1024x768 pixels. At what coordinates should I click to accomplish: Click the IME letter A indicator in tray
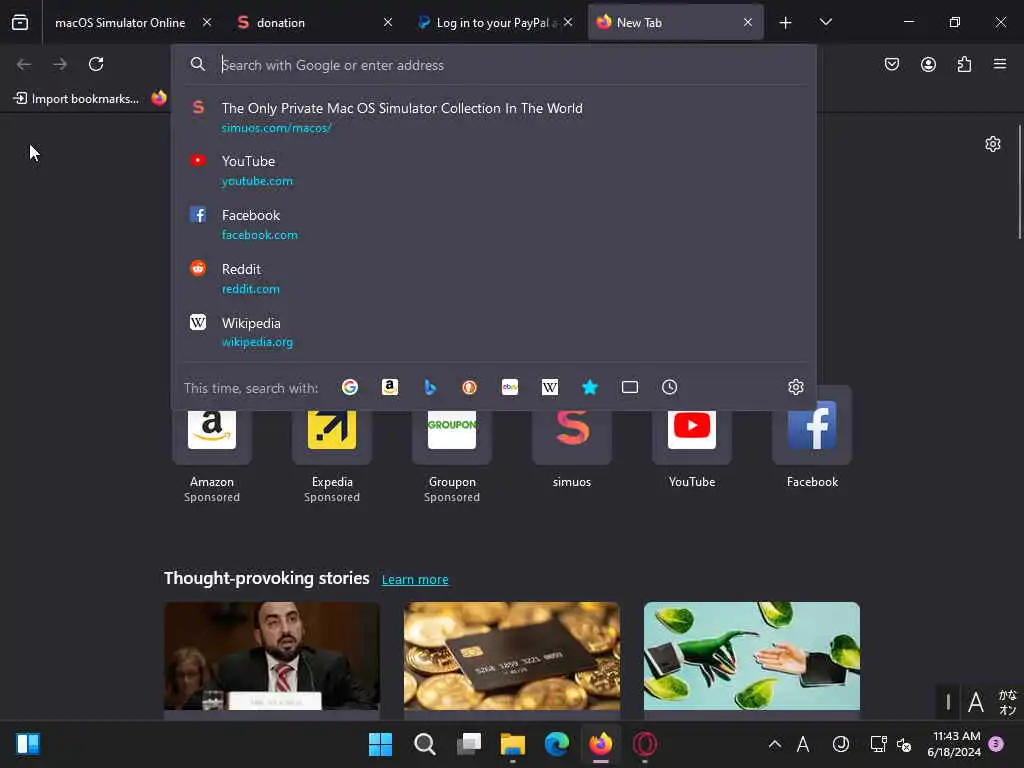(803, 744)
